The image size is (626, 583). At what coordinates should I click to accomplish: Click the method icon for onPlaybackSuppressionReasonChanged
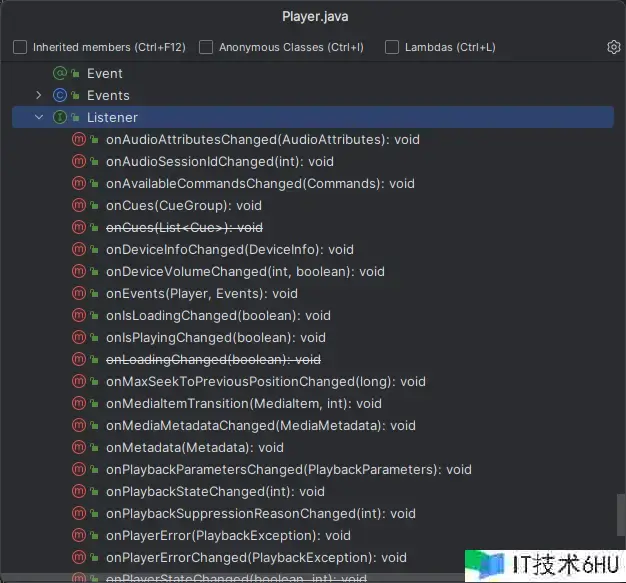[x=79, y=514]
